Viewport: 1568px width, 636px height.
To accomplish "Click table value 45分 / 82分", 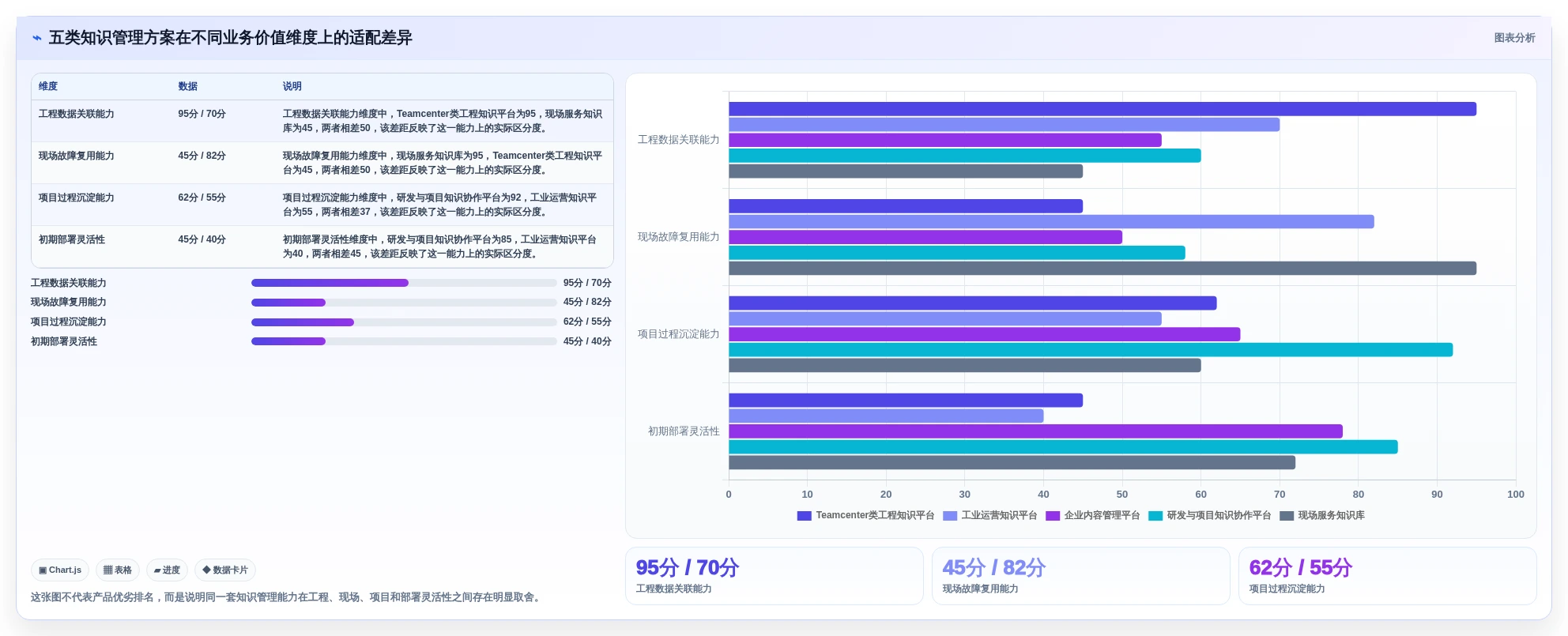I will (202, 156).
